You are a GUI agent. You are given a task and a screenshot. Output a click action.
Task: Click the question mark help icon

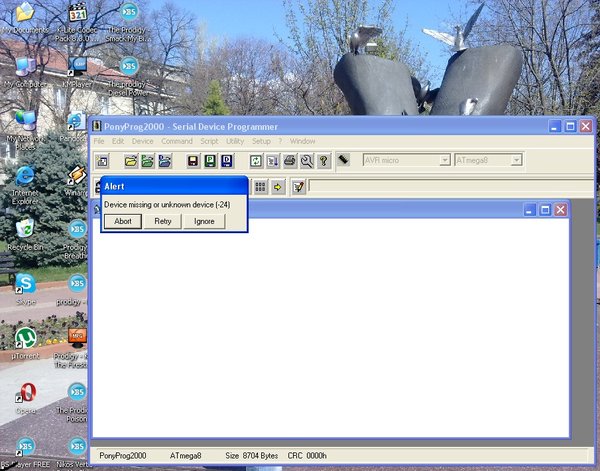tap(324, 161)
